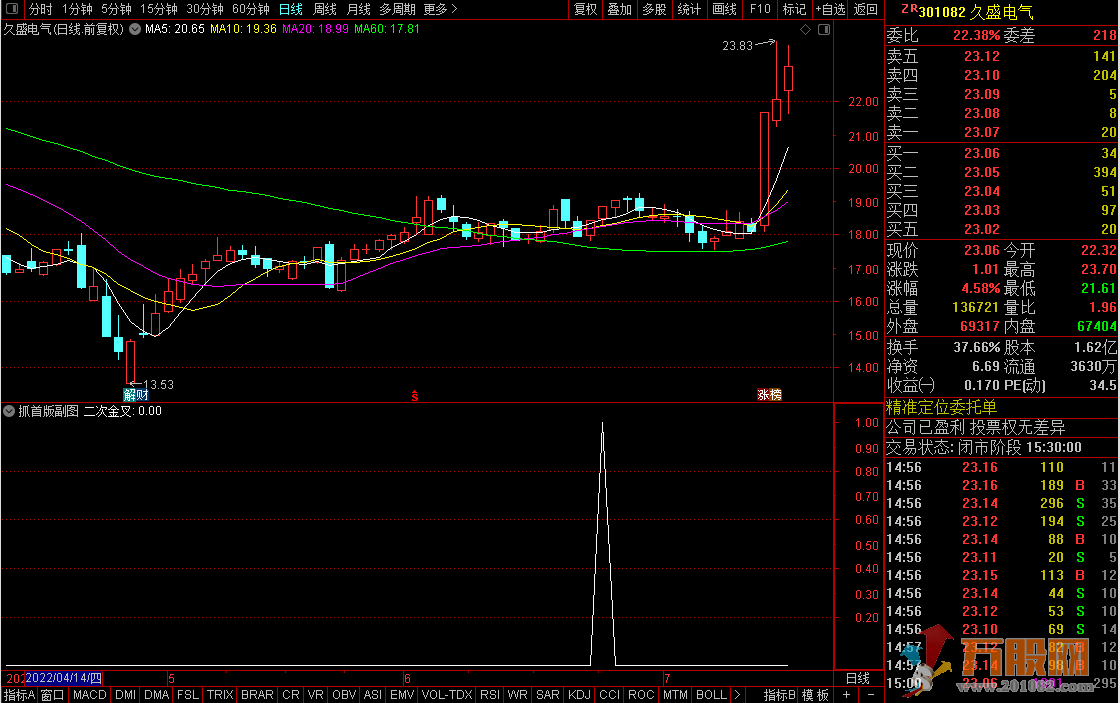Image resolution: width=1120 pixels, height=703 pixels.
Task: Select the 5分钟 period tab
Action: click(116, 9)
